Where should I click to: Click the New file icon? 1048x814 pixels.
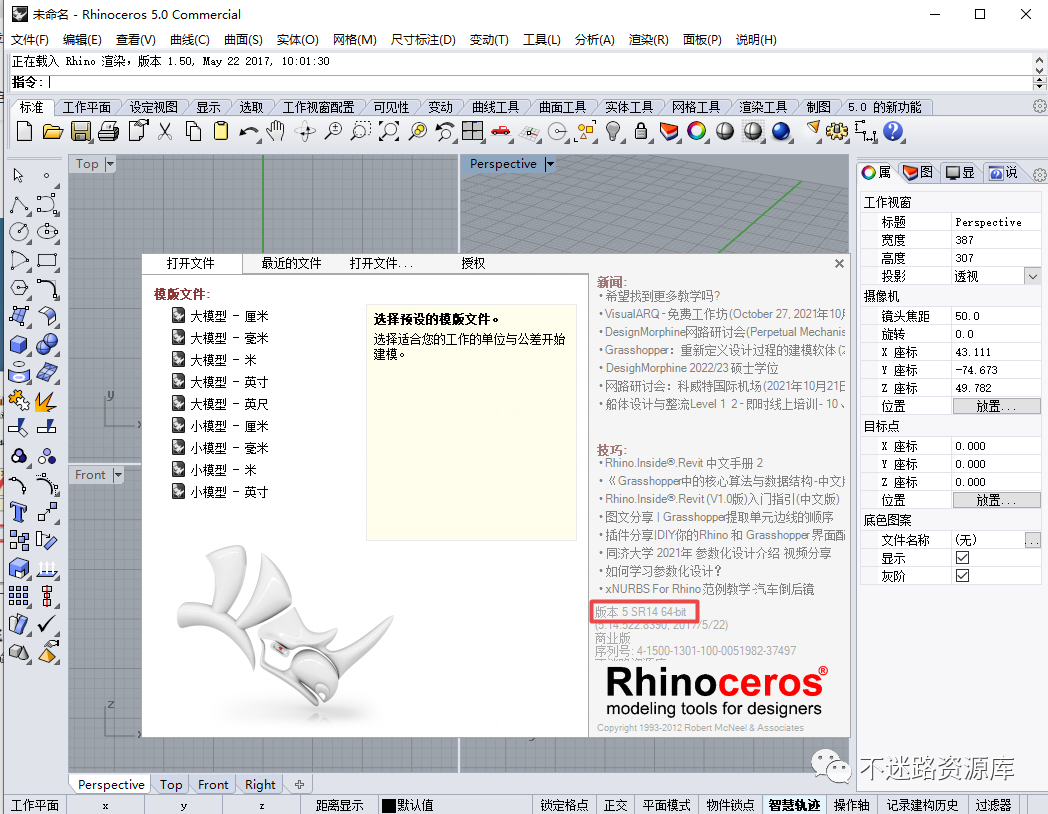click(x=24, y=131)
